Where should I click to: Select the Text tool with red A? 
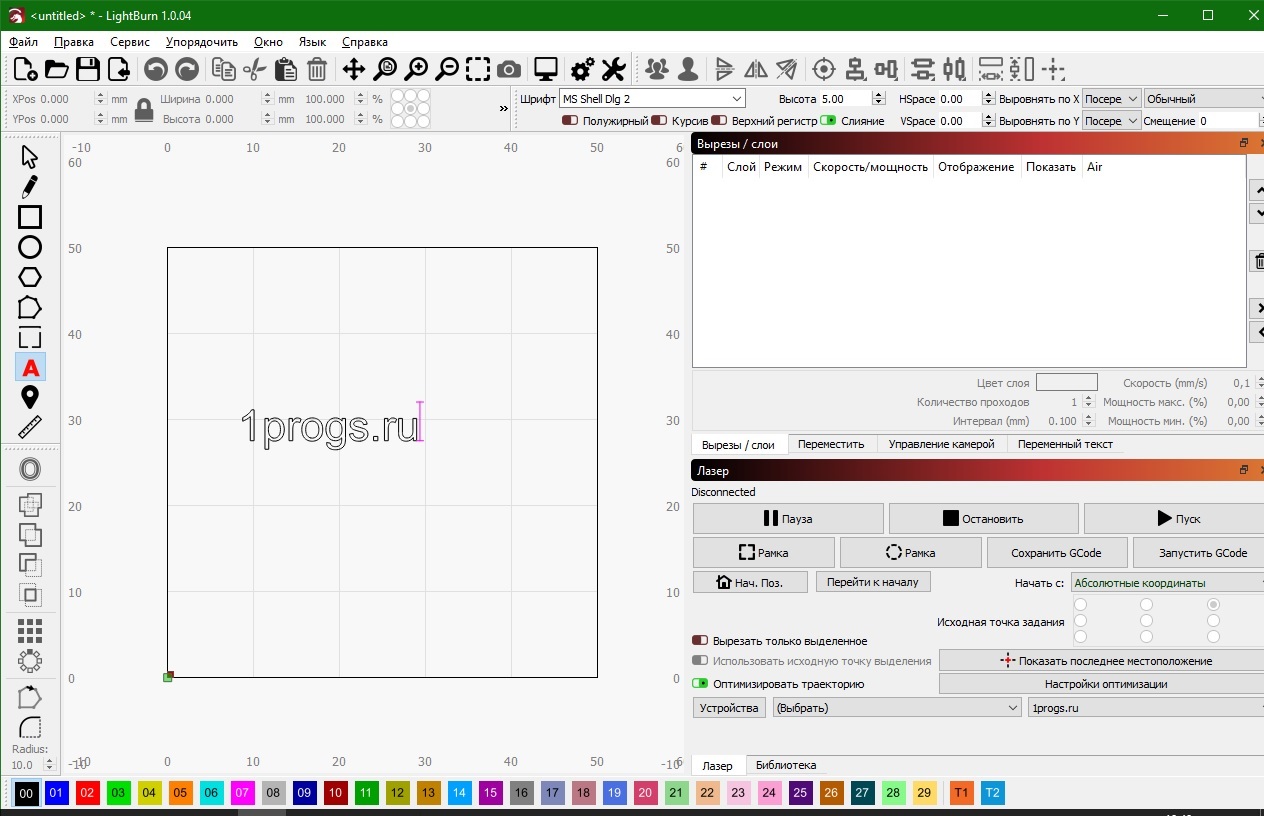pos(30,368)
